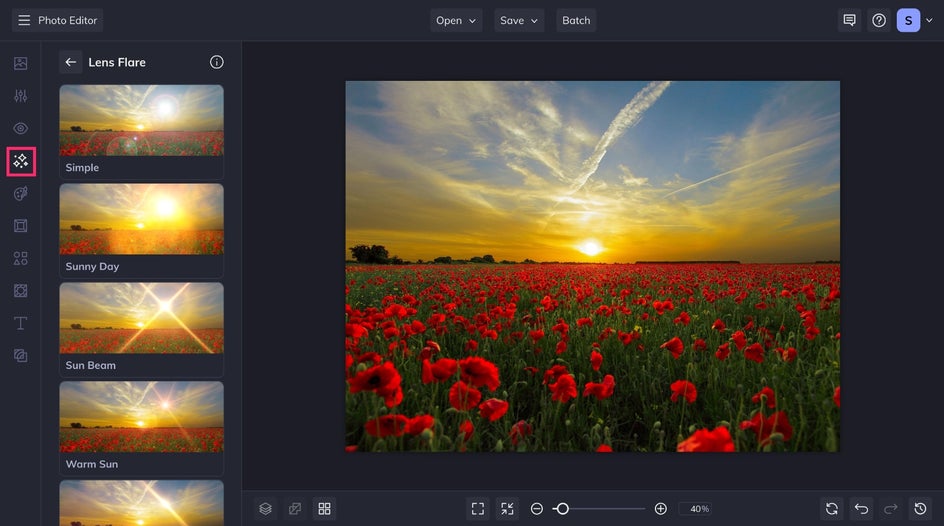This screenshot has height=526, width=944.
Task: Open the Graphics shapes icon
Action: 20,258
